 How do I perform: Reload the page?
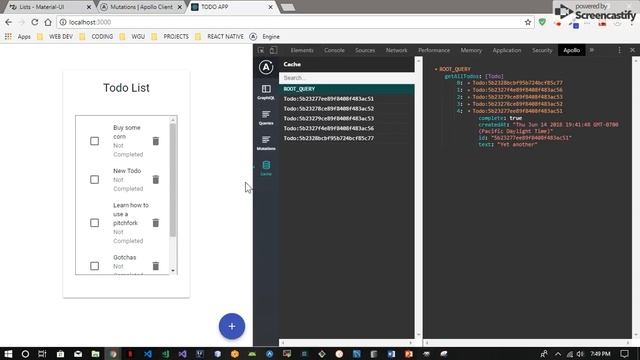(x=35, y=22)
